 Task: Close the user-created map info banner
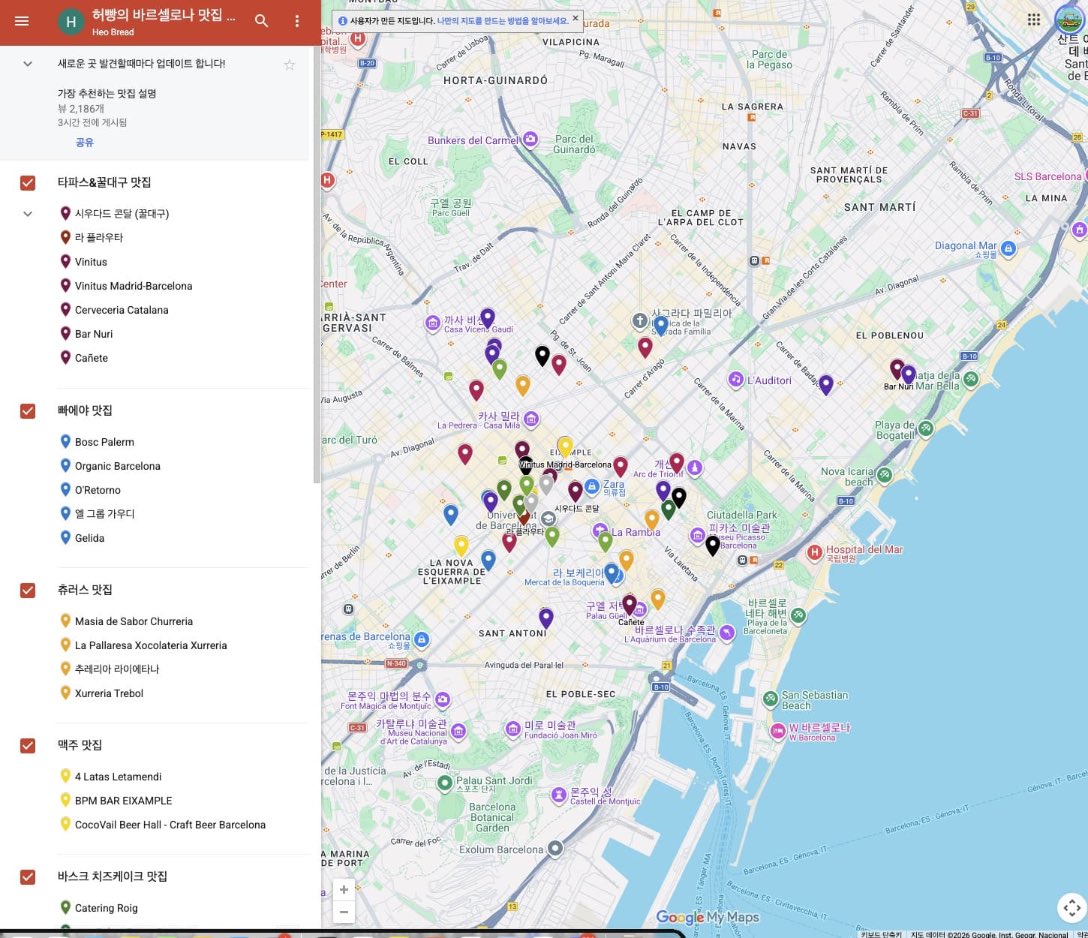tap(575, 19)
